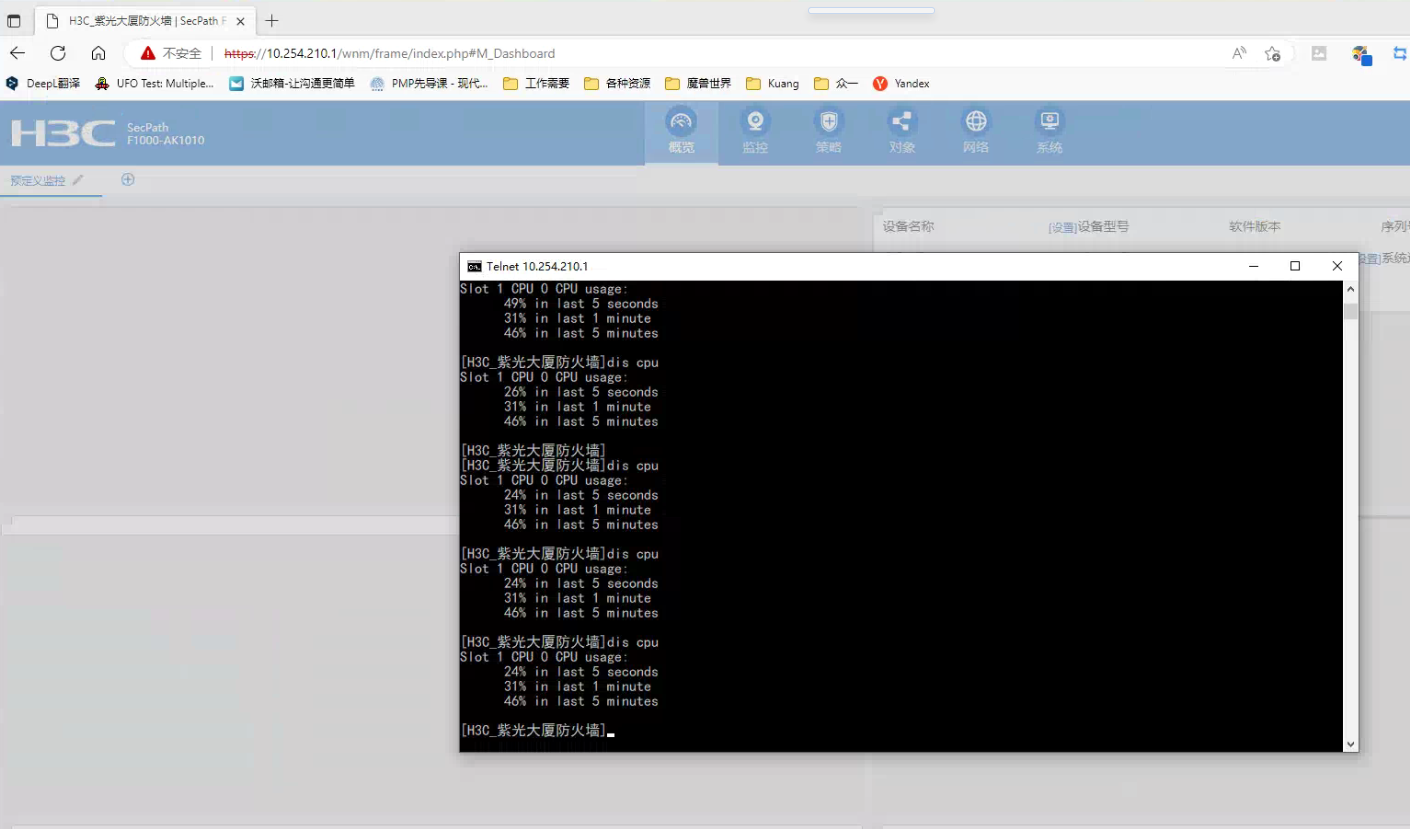Expand the 工作需要 bookmark folder

(536, 84)
